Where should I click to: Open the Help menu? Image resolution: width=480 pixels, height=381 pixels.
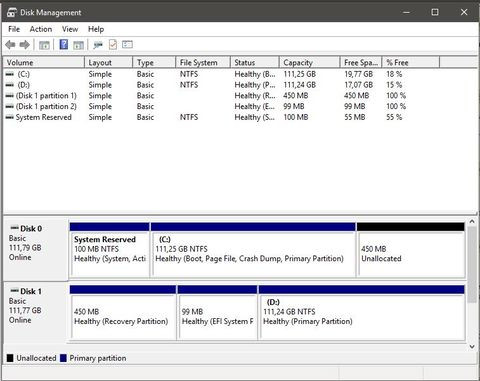tap(96, 29)
